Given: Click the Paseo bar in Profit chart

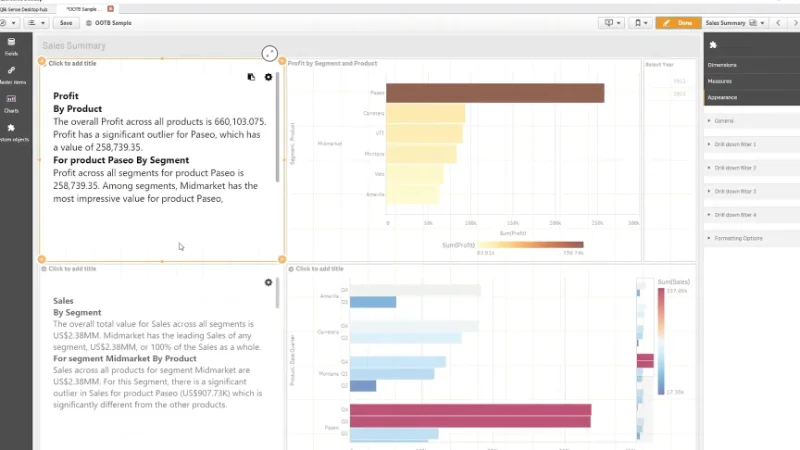Looking at the screenshot, I should (x=495, y=93).
